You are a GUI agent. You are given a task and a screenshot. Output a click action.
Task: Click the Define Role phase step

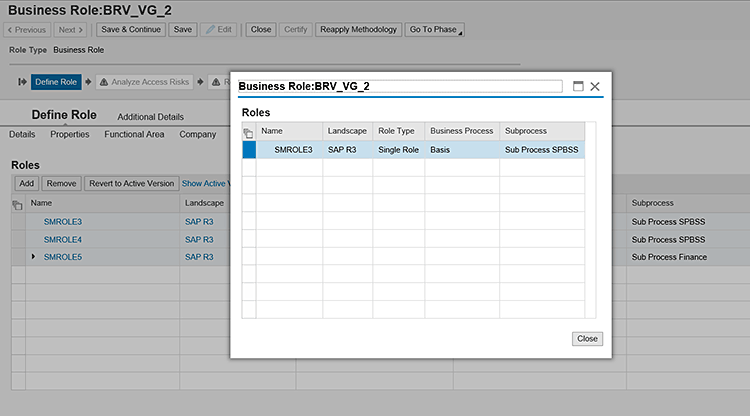(55, 82)
